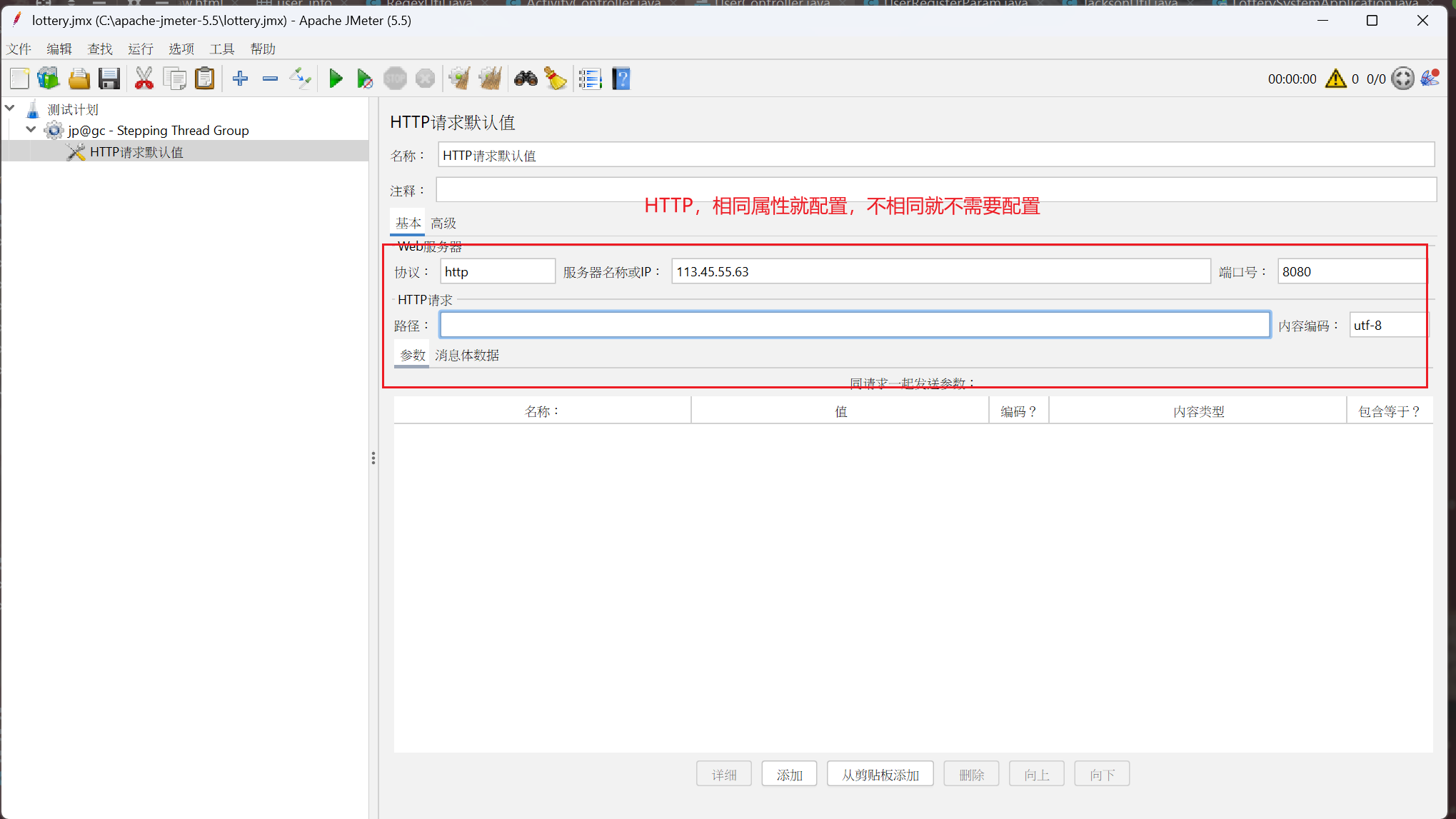Click the binoculars Search icon
The image size is (1456, 819).
526,79
